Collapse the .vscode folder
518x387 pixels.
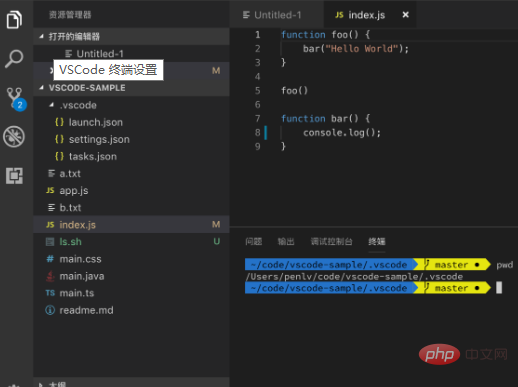coord(51,105)
